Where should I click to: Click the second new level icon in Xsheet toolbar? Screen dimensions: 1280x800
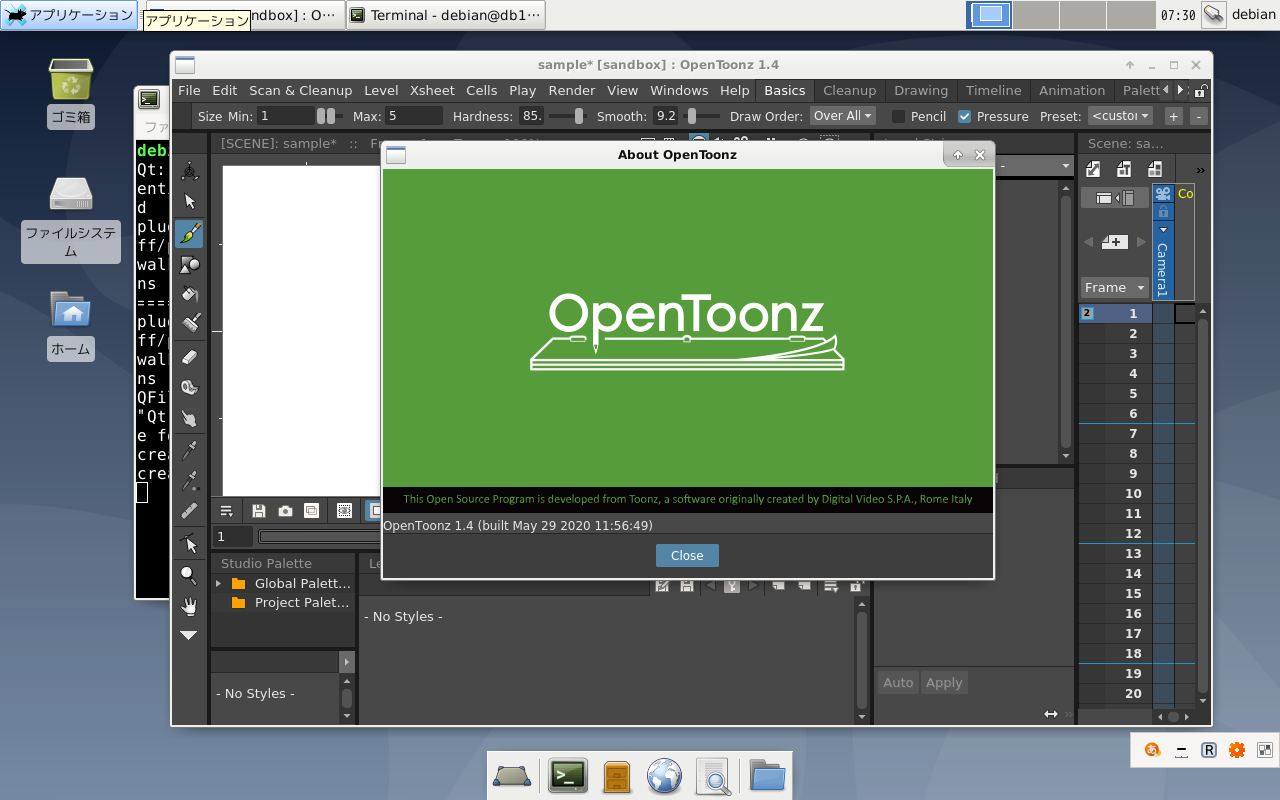coord(1124,169)
